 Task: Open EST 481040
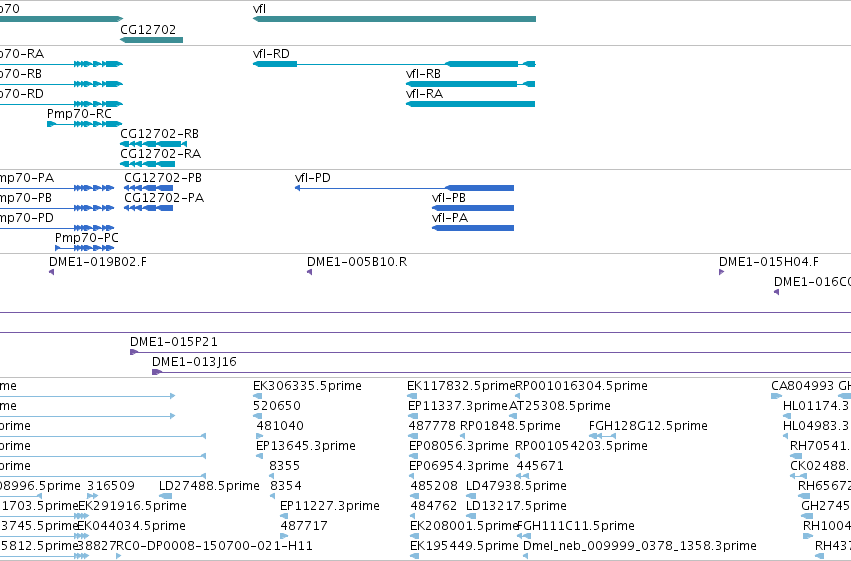click(x=280, y=426)
